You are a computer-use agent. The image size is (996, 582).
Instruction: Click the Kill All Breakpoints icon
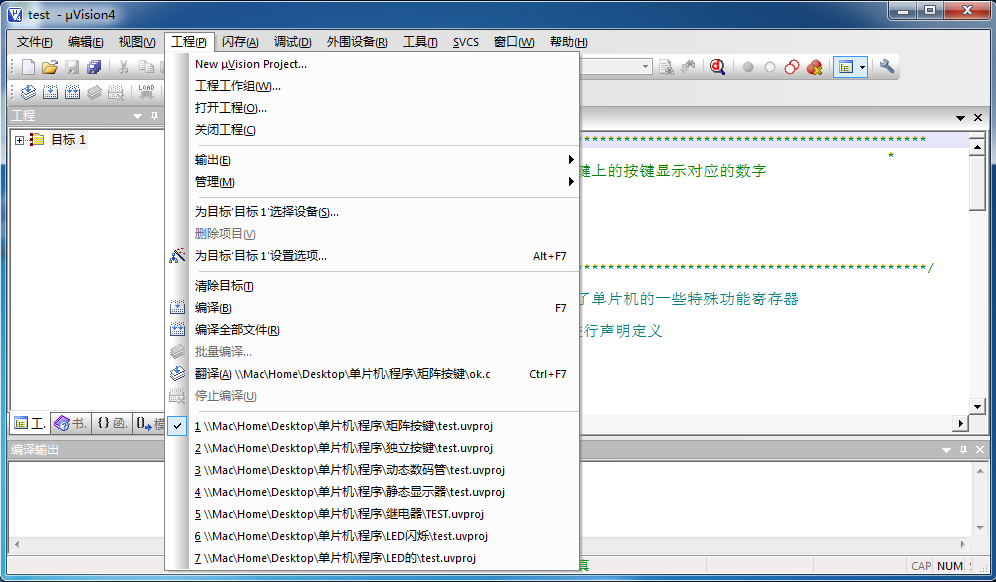pyautogui.click(x=817, y=67)
